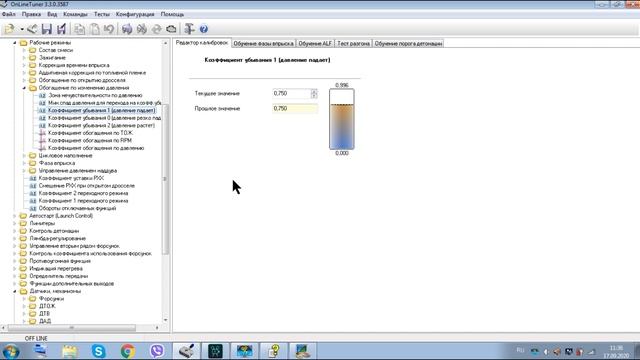
Task: Select Коэффициент убывания 2 (давление растет)
Action: coord(101,125)
